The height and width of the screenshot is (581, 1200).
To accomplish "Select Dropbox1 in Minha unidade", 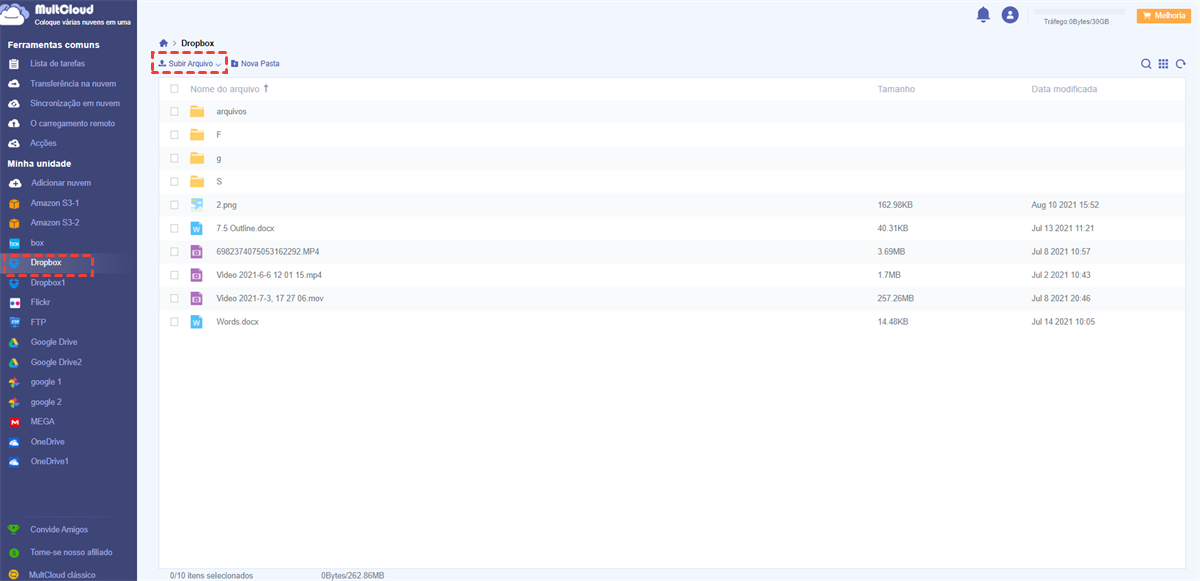I will coord(48,283).
